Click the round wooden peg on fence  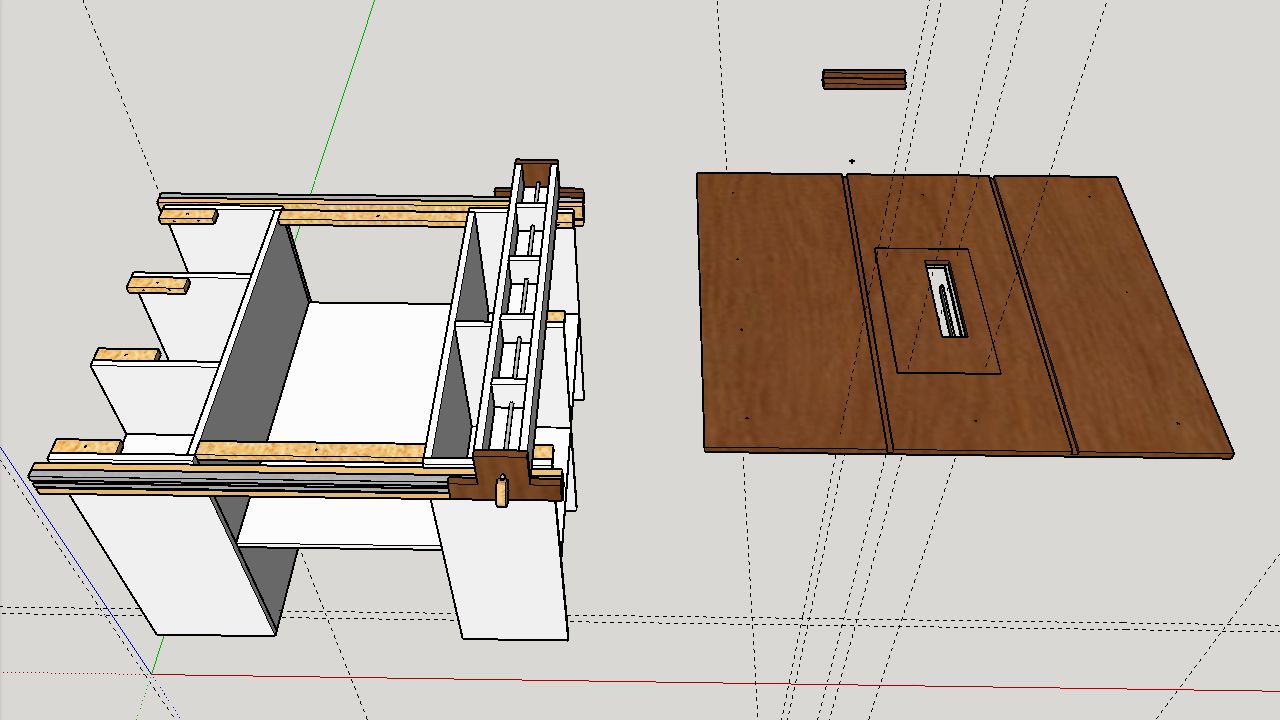click(x=503, y=492)
